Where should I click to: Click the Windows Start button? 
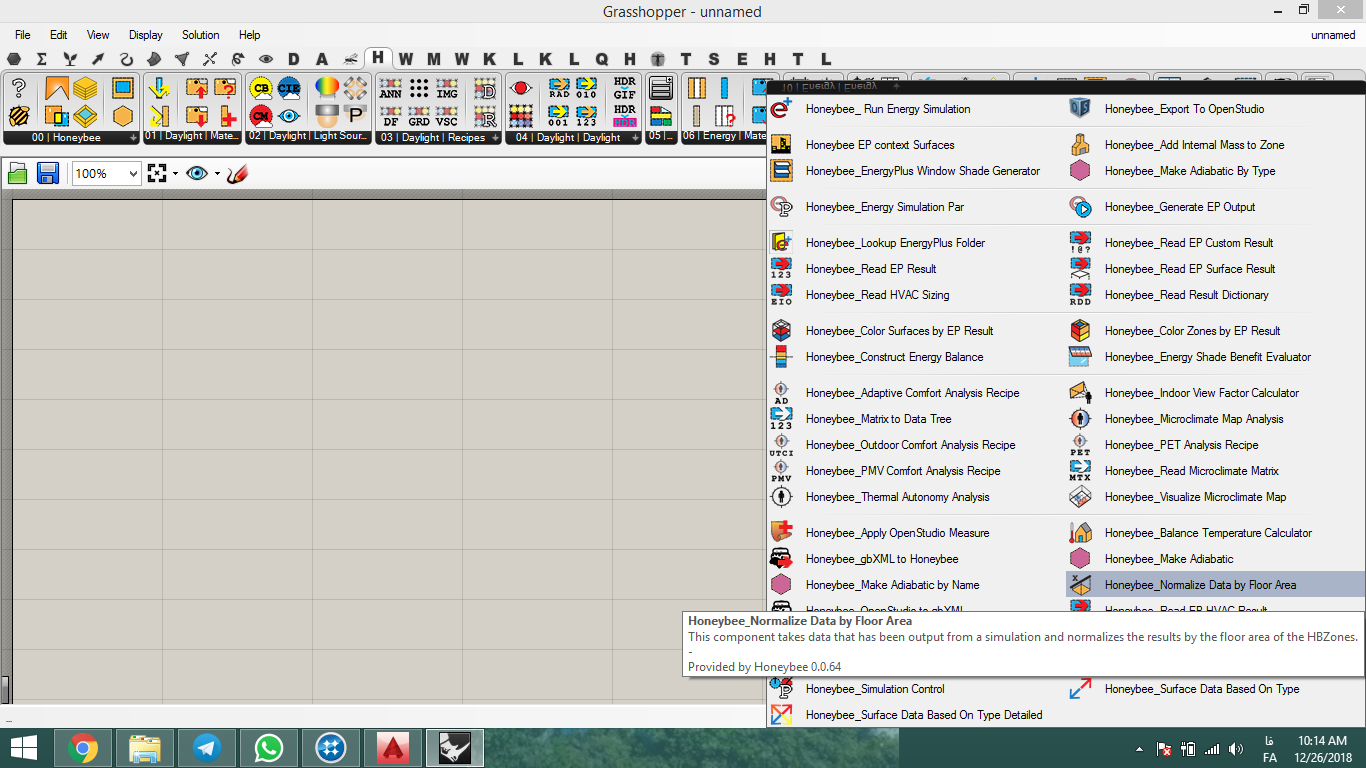point(23,747)
